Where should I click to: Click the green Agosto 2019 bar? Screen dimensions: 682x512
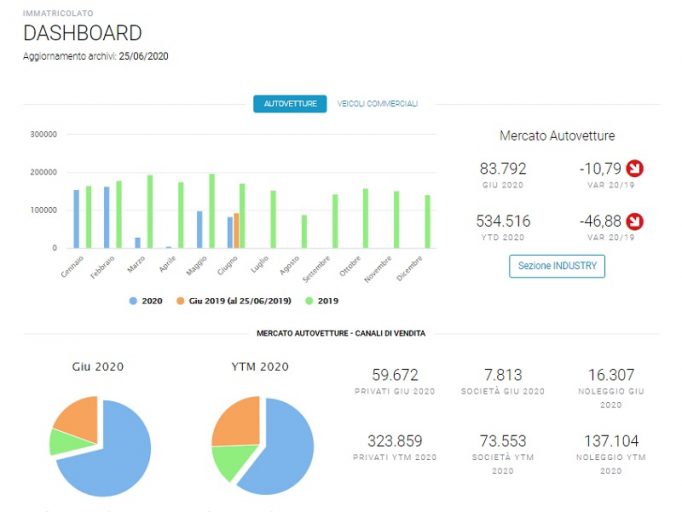[304, 231]
